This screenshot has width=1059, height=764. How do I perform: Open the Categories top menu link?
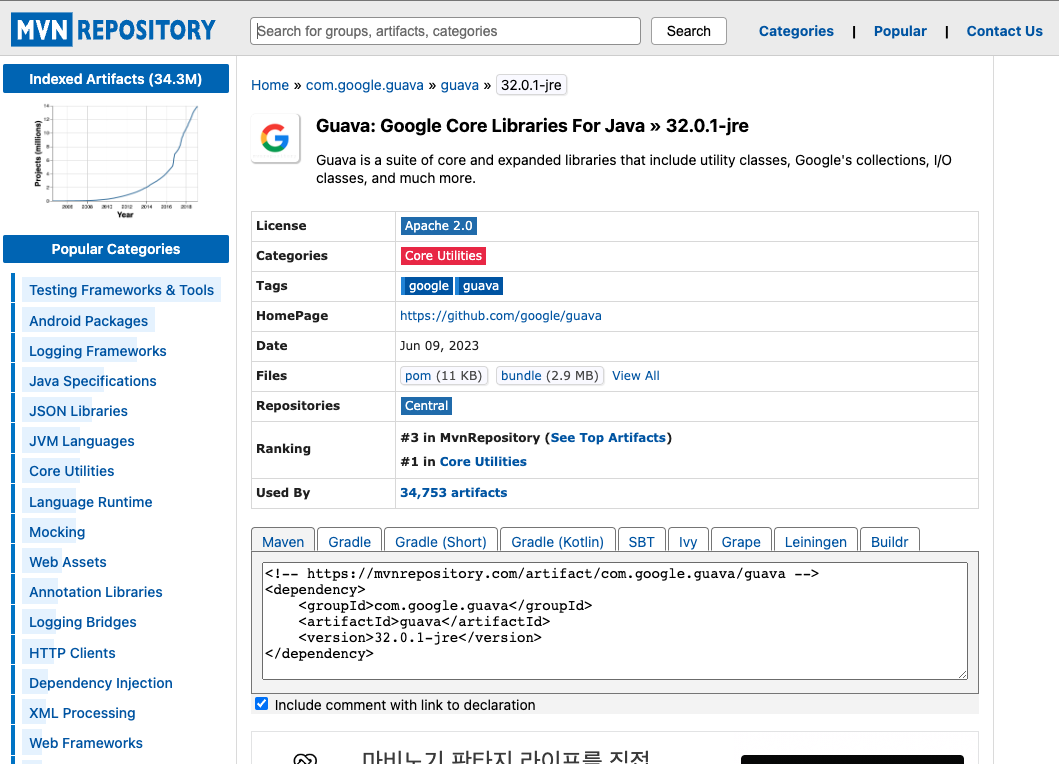[x=796, y=31]
